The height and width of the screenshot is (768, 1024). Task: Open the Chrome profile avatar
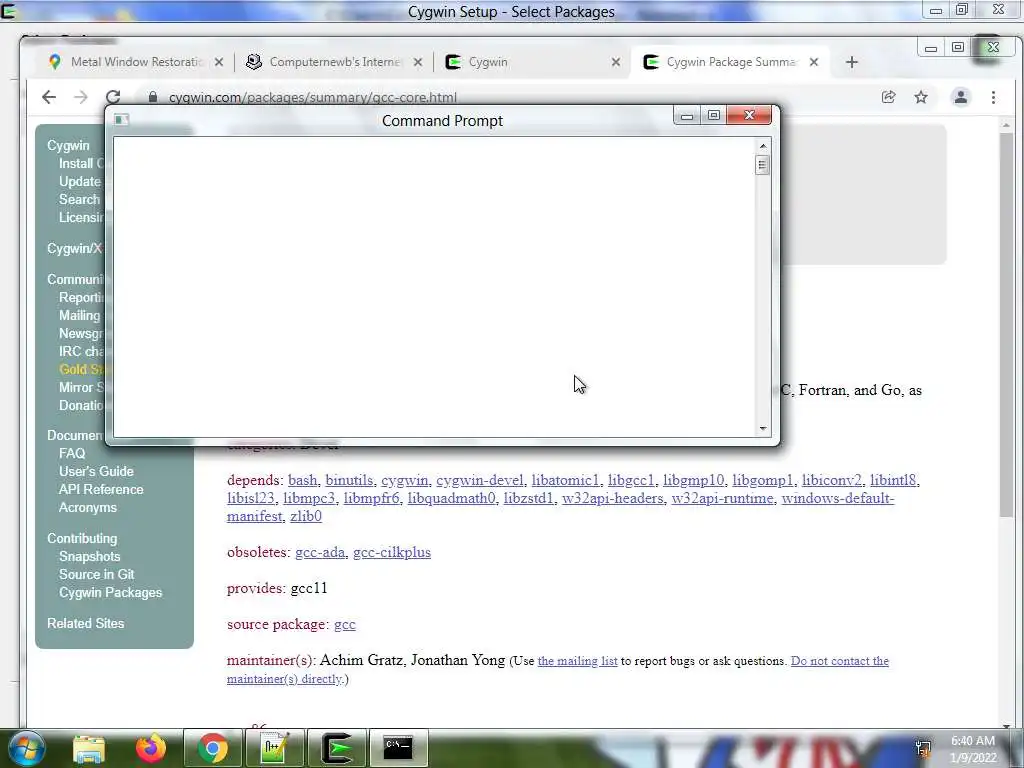[x=961, y=97]
